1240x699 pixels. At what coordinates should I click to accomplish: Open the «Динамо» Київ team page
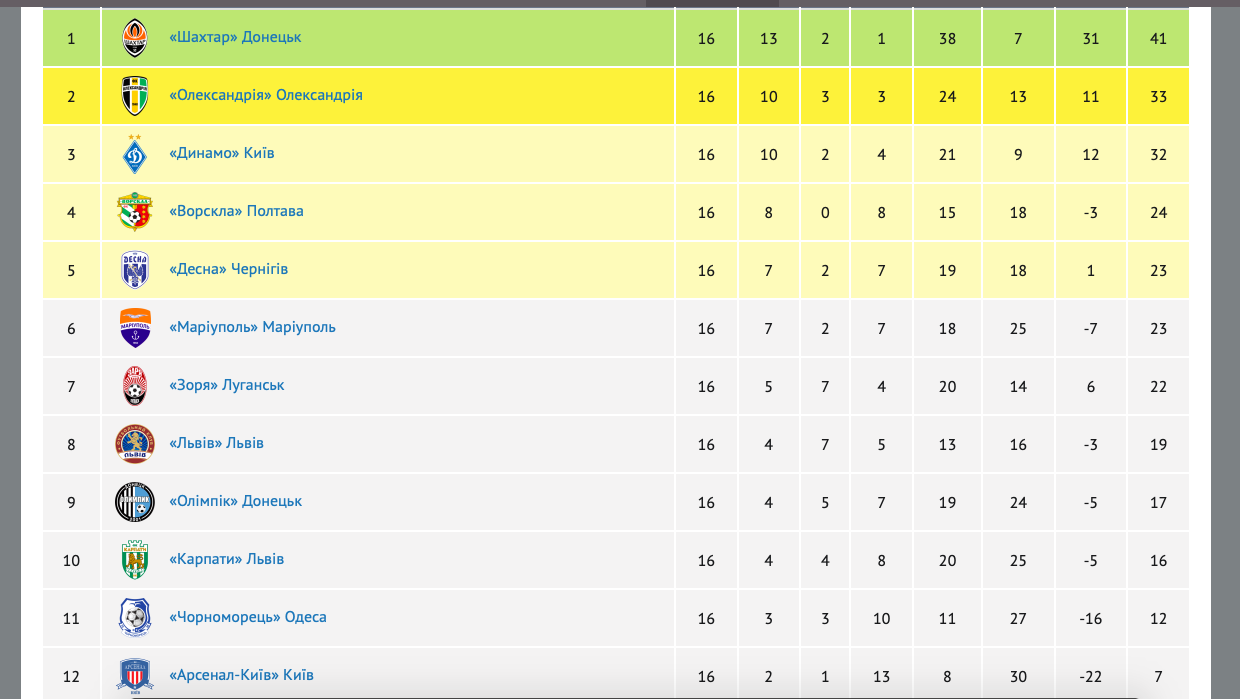[x=222, y=153]
